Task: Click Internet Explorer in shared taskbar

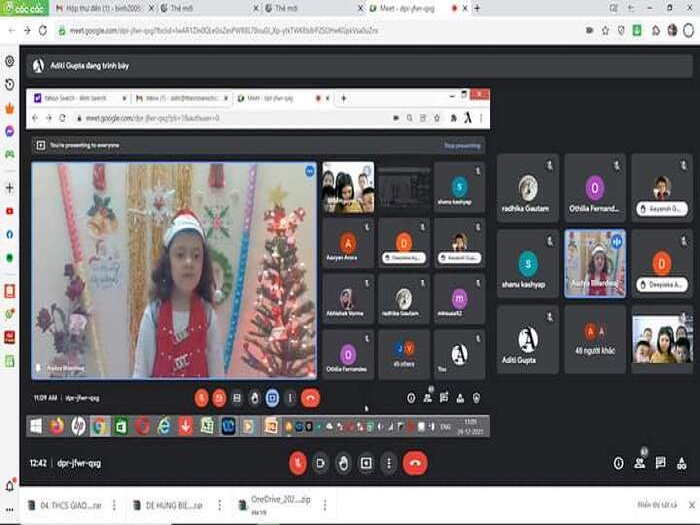Action: tap(164, 426)
